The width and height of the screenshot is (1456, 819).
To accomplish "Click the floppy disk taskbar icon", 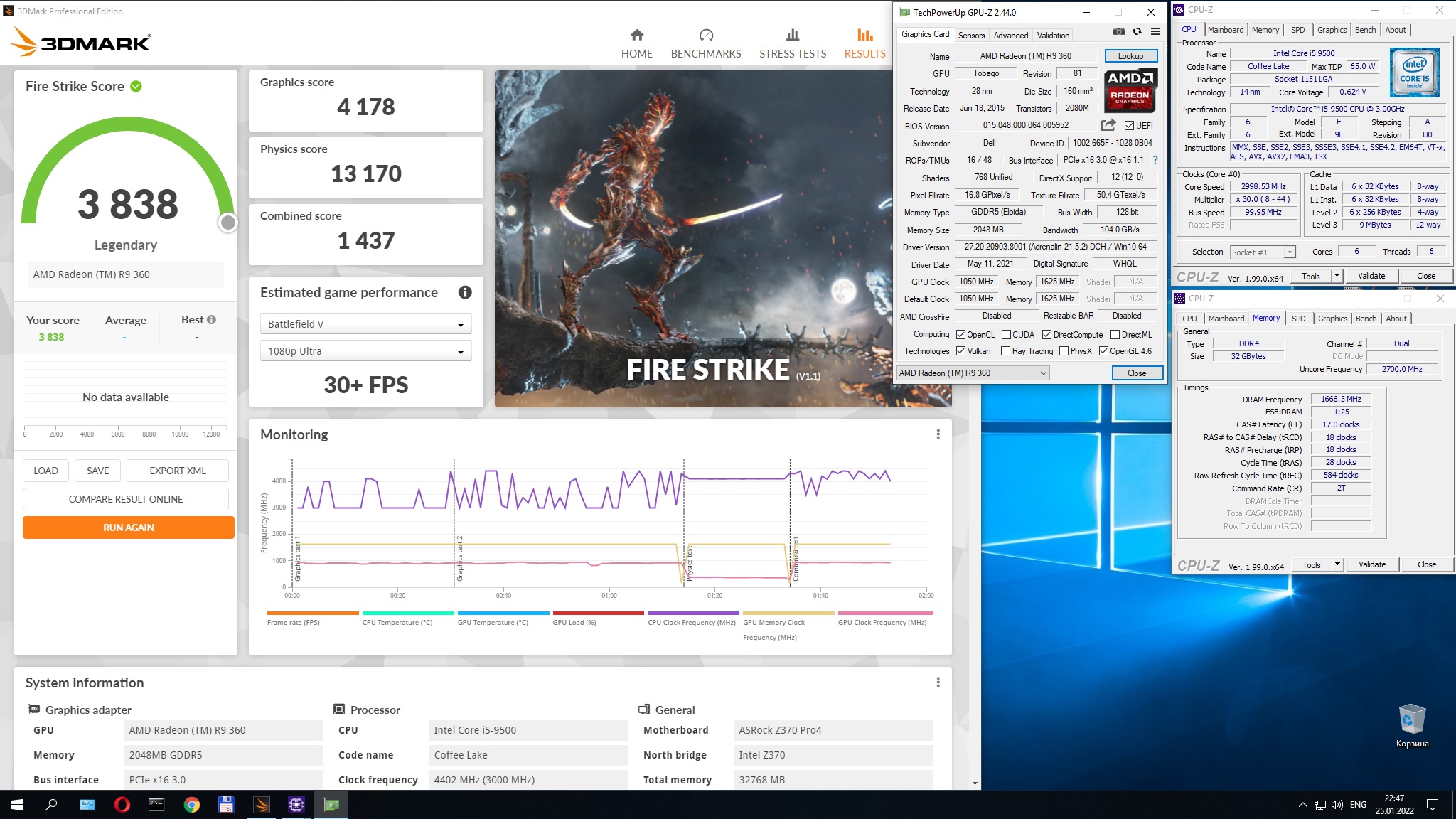I will 226,805.
